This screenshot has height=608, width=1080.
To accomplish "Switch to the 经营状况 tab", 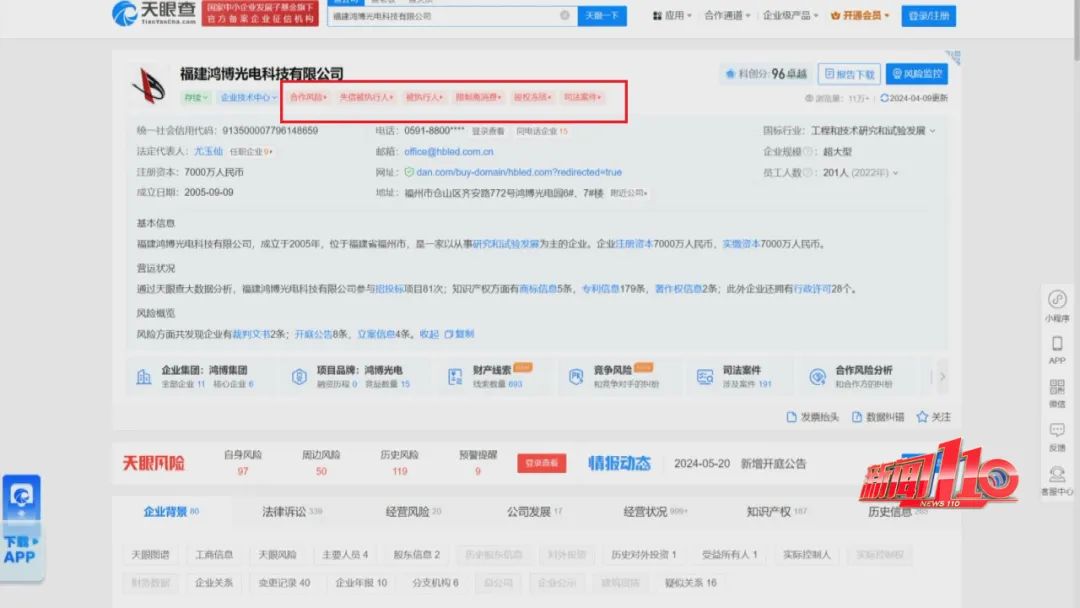I will tap(655, 512).
